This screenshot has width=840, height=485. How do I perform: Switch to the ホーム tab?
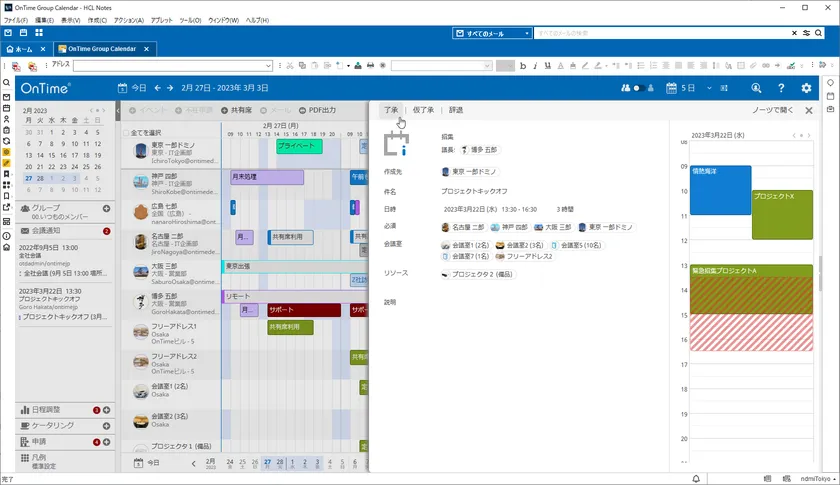point(19,49)
